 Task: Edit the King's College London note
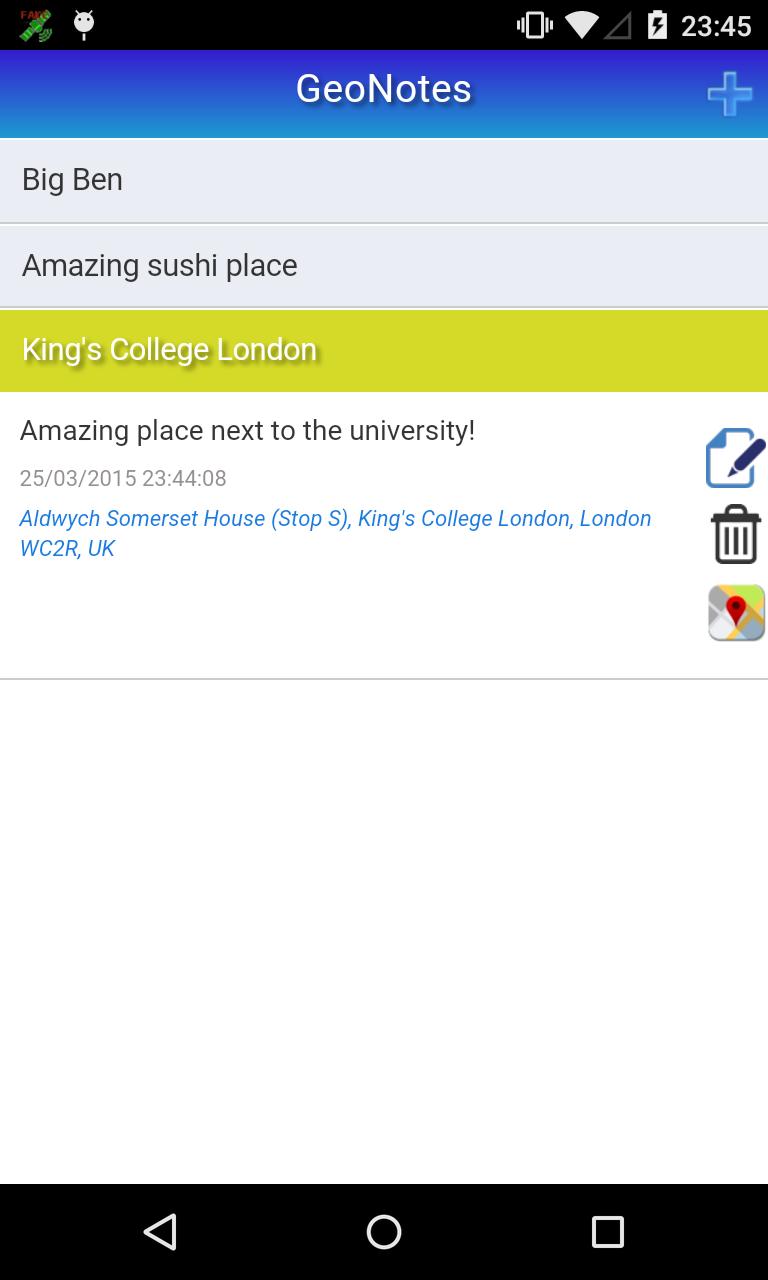click(735, 458)
